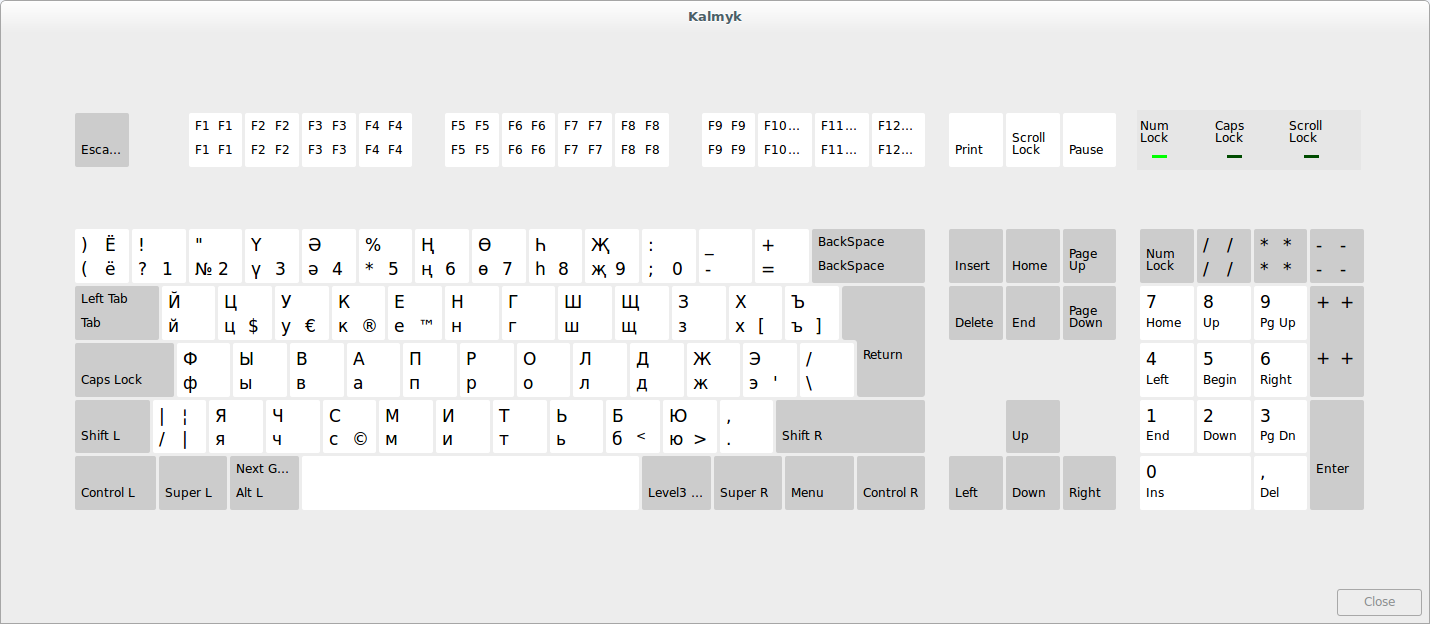Click the Alt L key
The image size is (1430, 624).
pyautogui.click(x=264, y=483)
